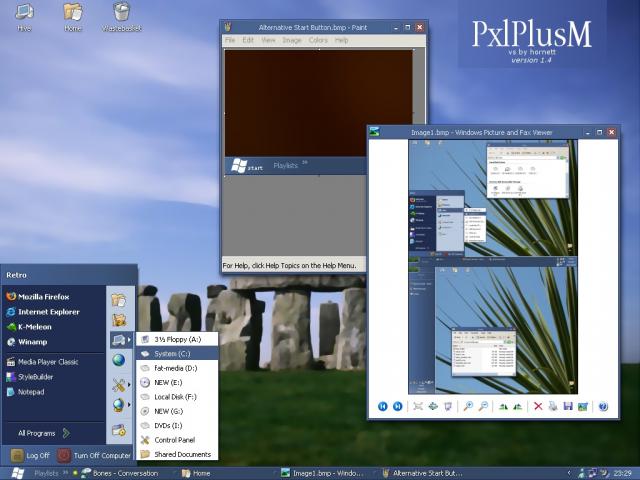Expand the Playlists toolbar chevron on taskbar

[x=68, y=473]
